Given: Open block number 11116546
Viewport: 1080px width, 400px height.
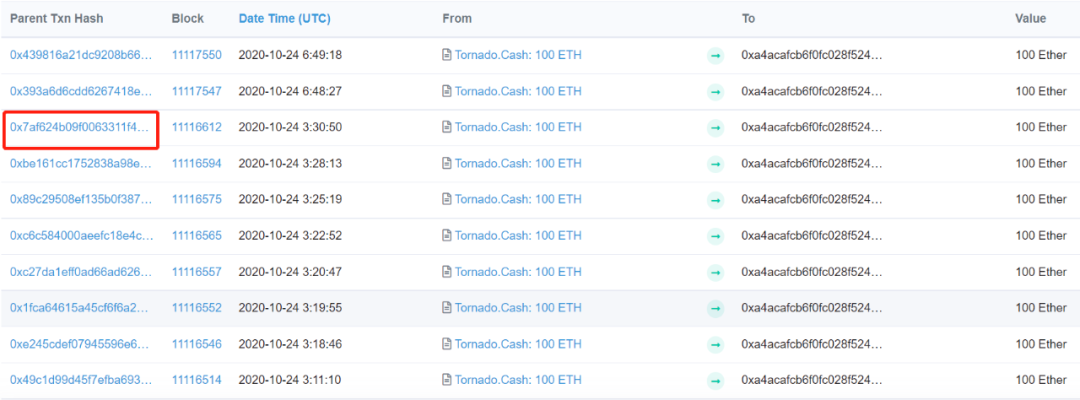Looking at the screenshot, I should (196, 344).
